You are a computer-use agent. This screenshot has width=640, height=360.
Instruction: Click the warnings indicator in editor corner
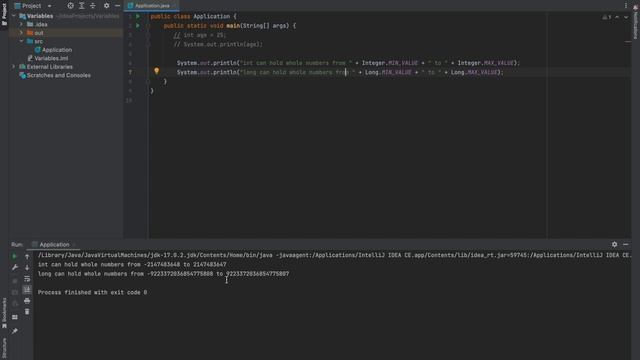coord(607,17)
